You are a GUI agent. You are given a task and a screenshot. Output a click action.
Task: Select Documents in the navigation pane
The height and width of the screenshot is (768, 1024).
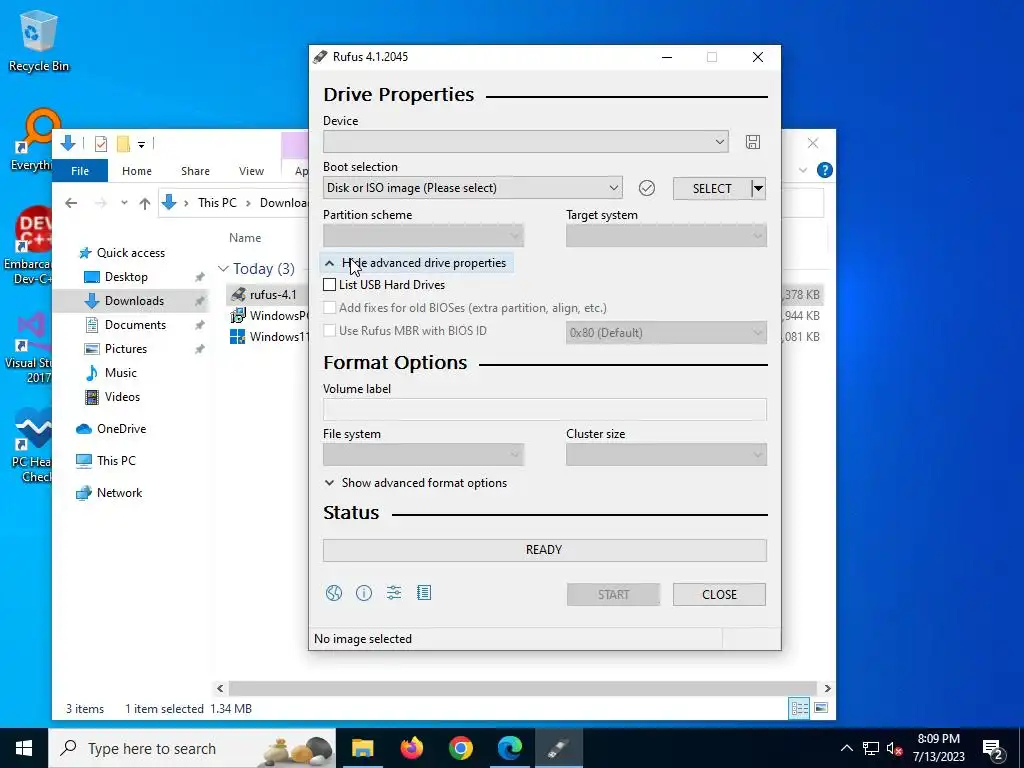[x=135, y=325]
